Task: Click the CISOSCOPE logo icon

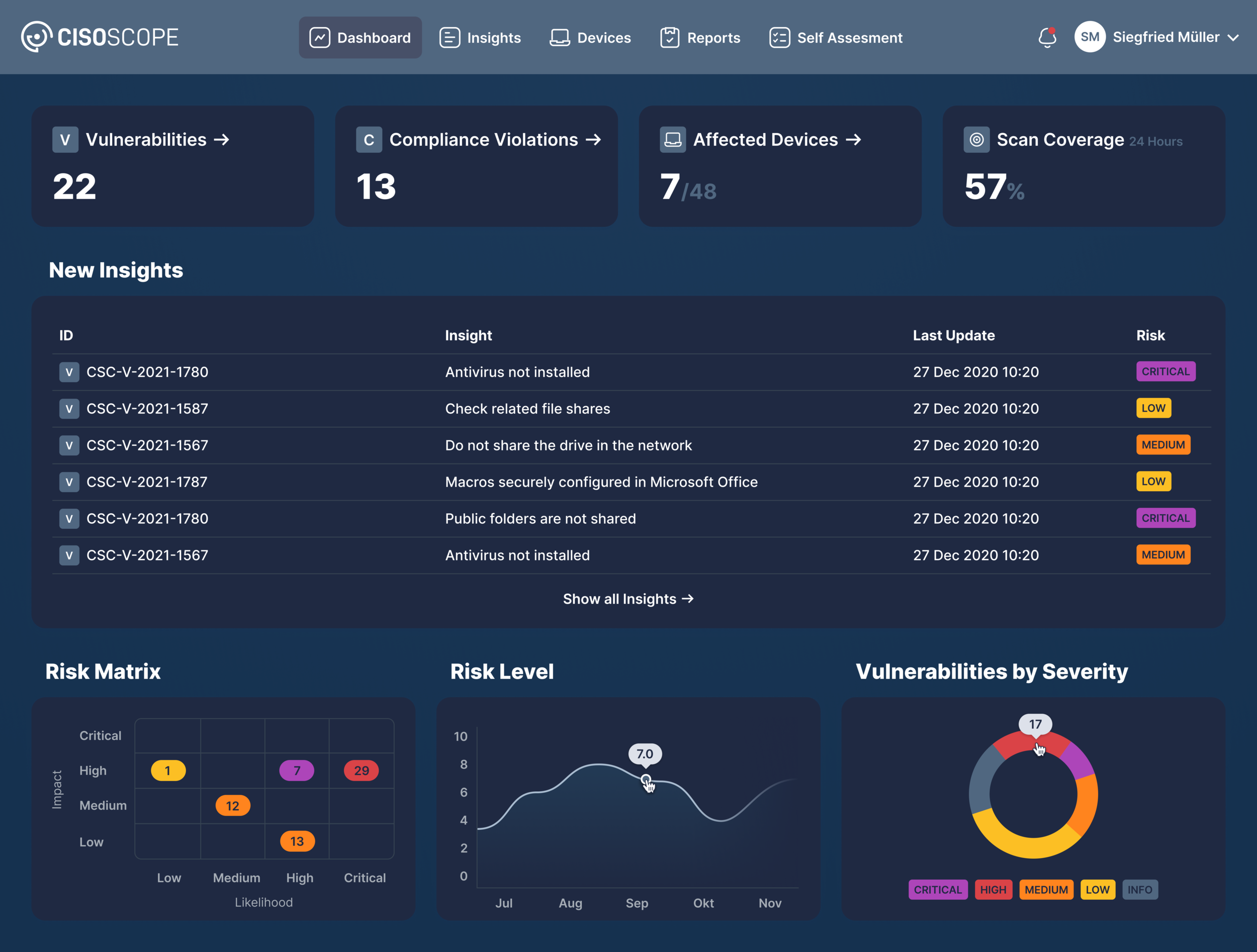Action: [37, 37]
